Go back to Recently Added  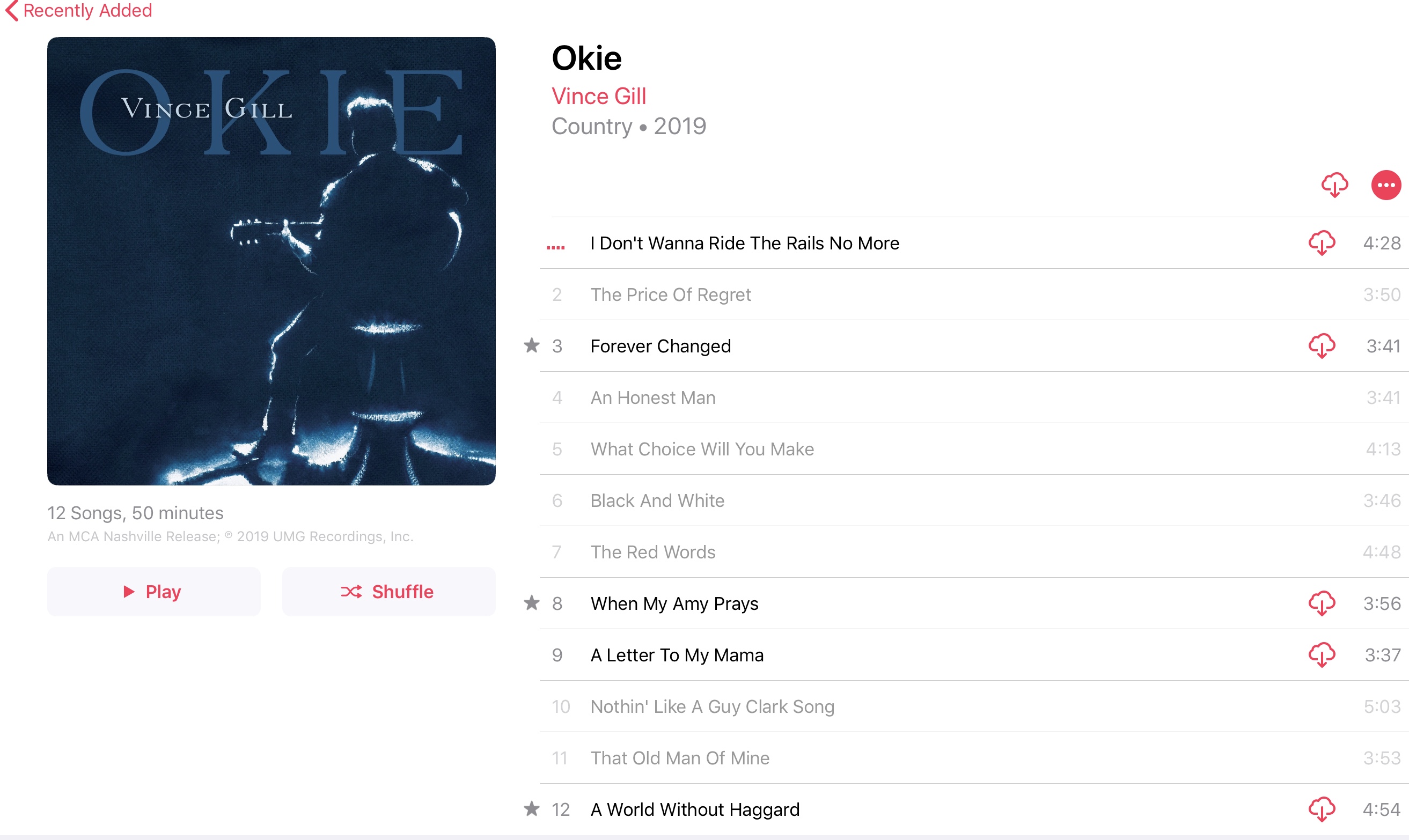[79, 11]
